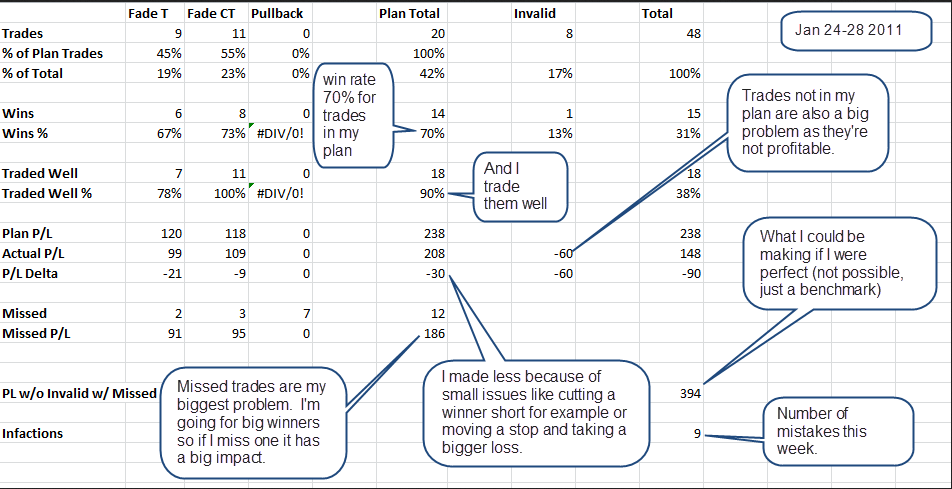The height and width of the screenshot is (489, 952).
Task: Click the 'What I could be making' callout
Action: click(840, 262)
